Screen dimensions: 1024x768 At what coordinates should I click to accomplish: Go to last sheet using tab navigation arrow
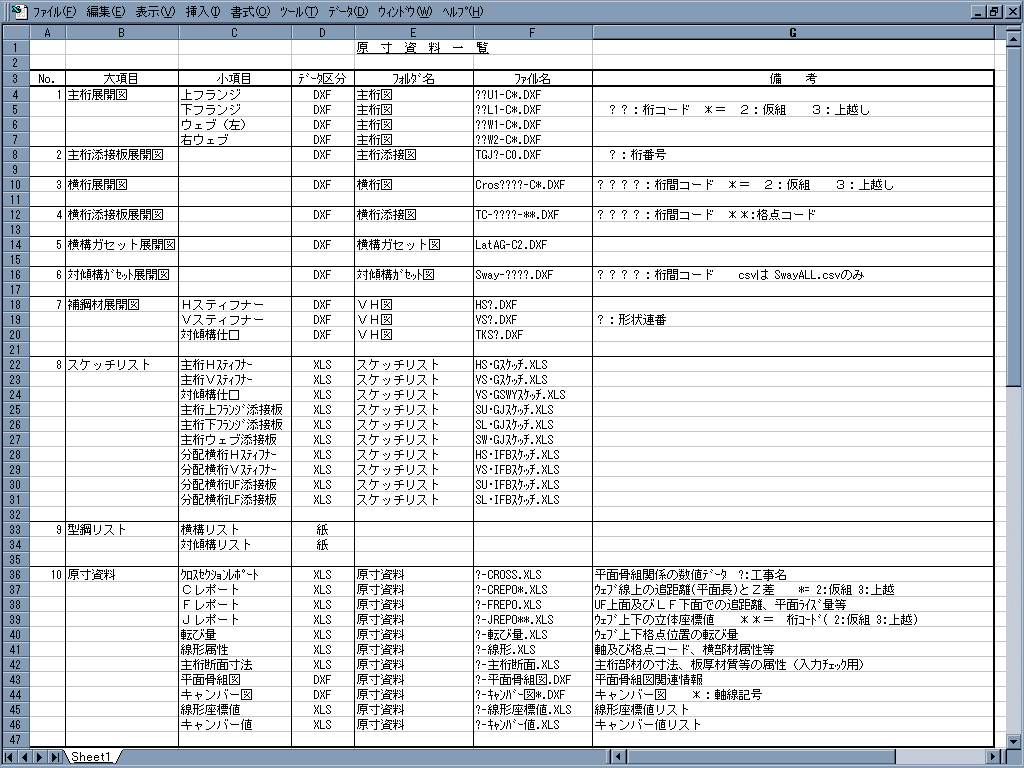point(55,757)
